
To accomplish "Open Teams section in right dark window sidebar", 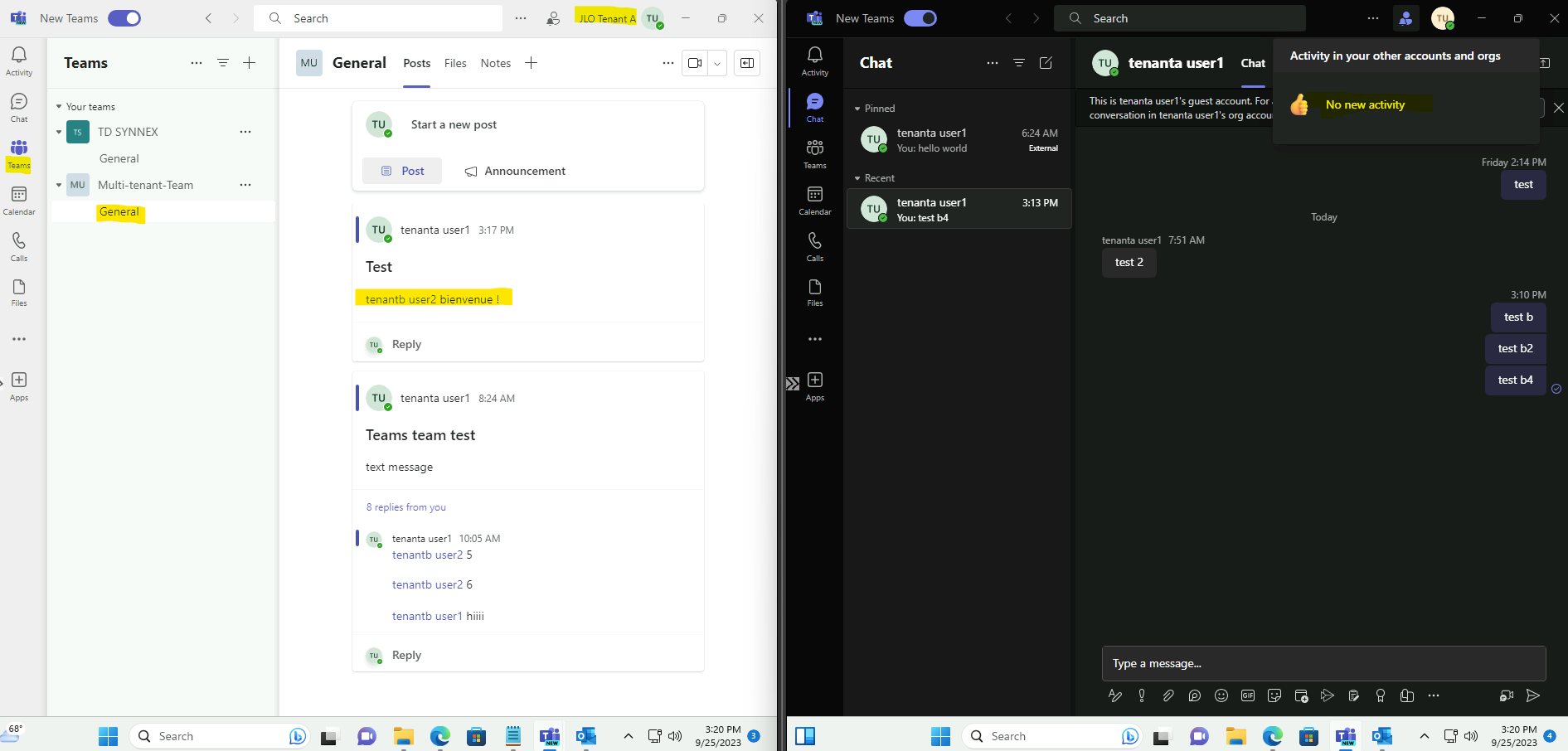I will (815, 154).
